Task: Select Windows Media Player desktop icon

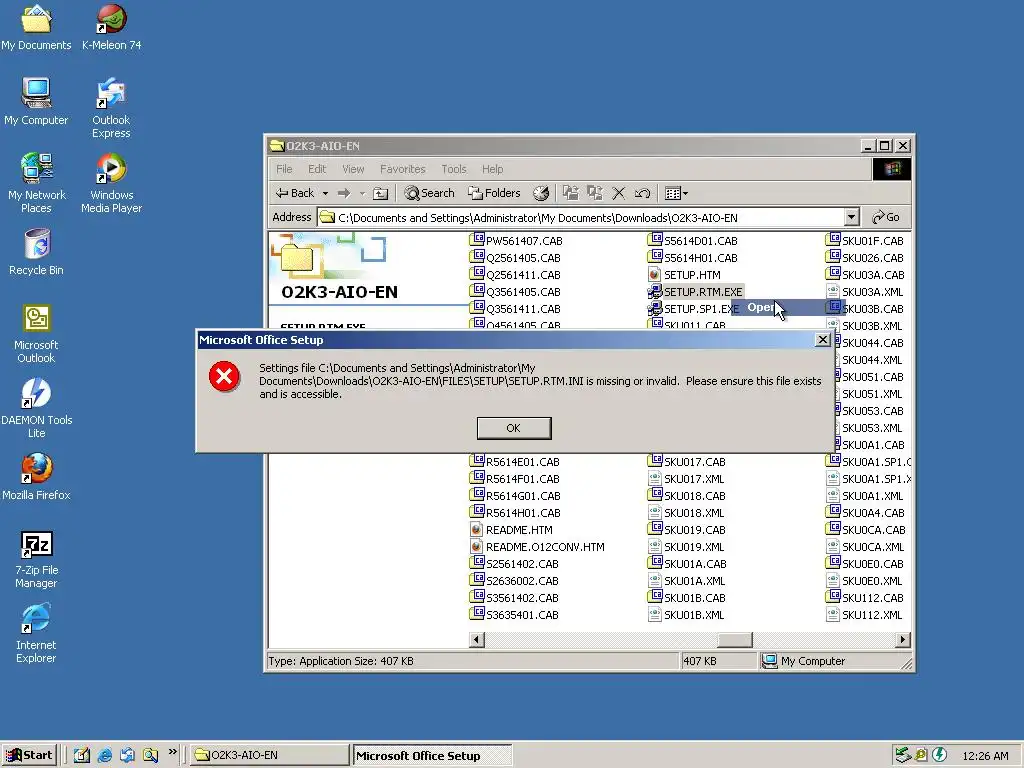Action: [x=112, y=184]
